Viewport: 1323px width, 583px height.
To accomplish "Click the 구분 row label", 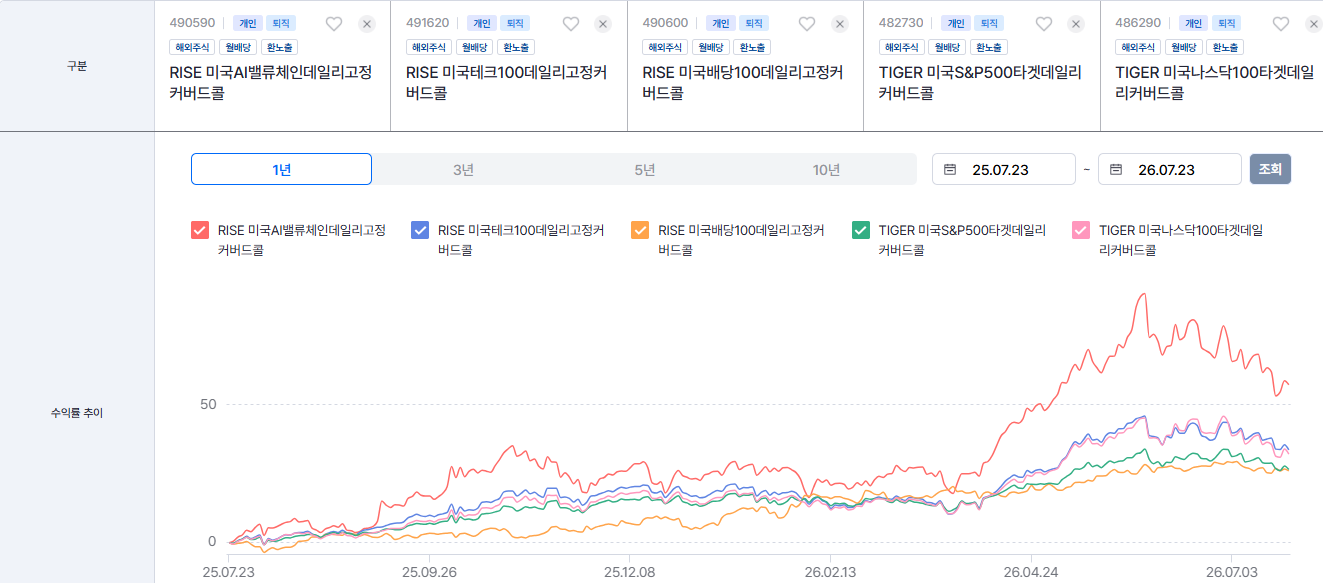I will tap(77, 66).
